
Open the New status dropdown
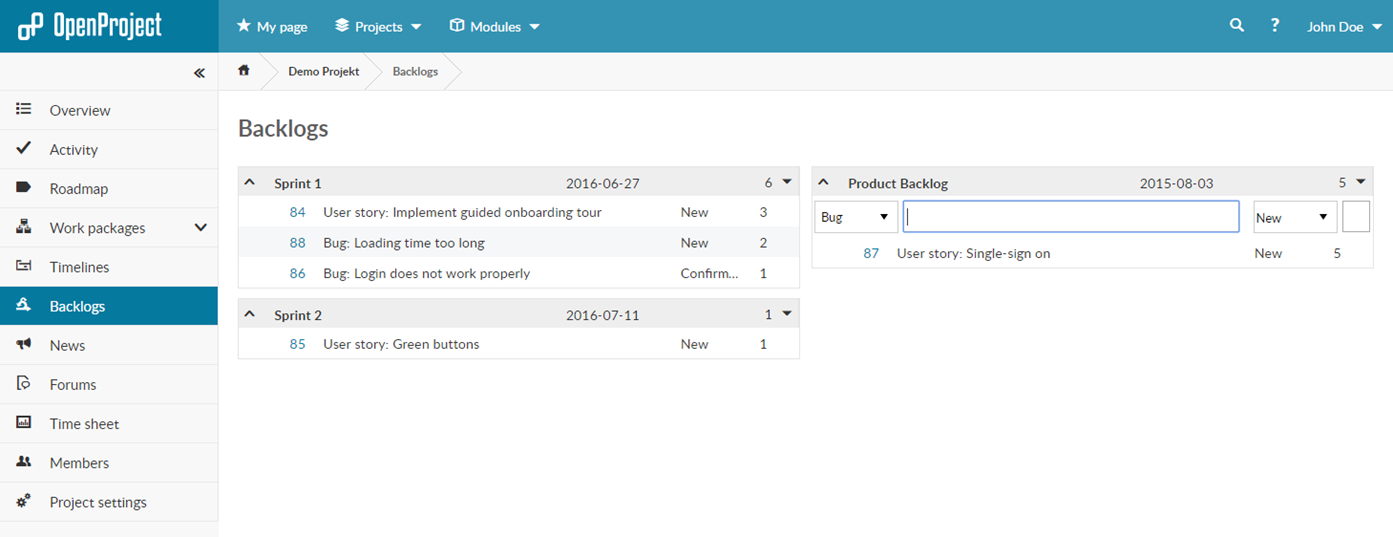(x=1295, y=217)
